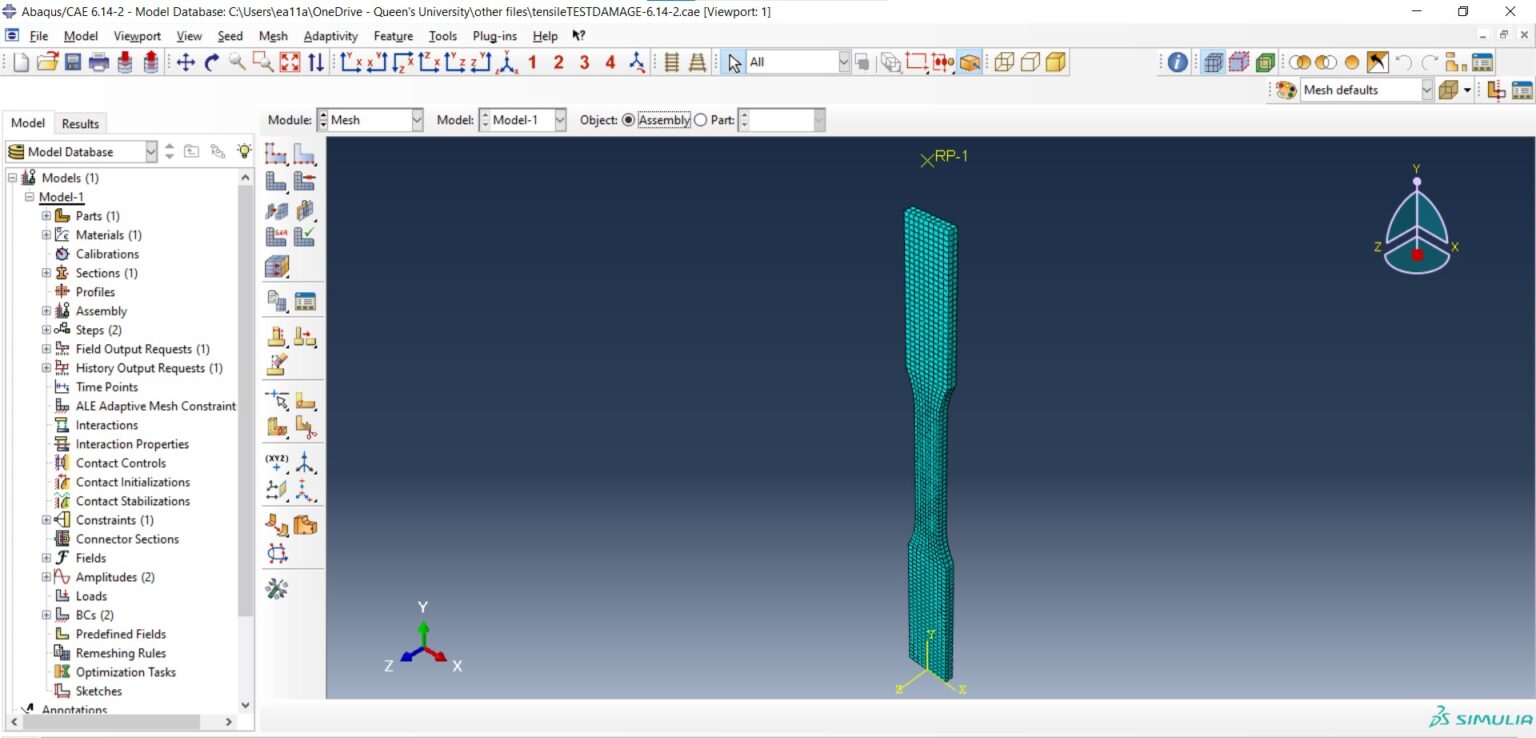
Task: Select the Part radio button
Action: coord(700,120)
